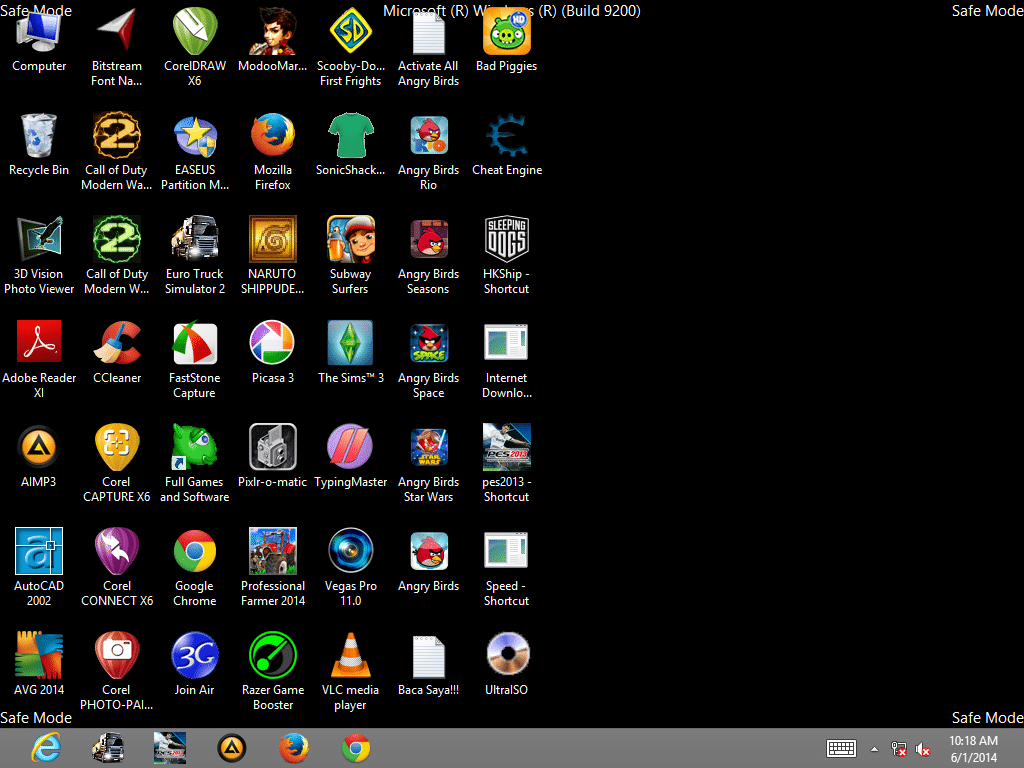Viewport: 1024px width, 768px height.
Task: Select the AIMP3 desktop icon
Action: coord(39,447)
